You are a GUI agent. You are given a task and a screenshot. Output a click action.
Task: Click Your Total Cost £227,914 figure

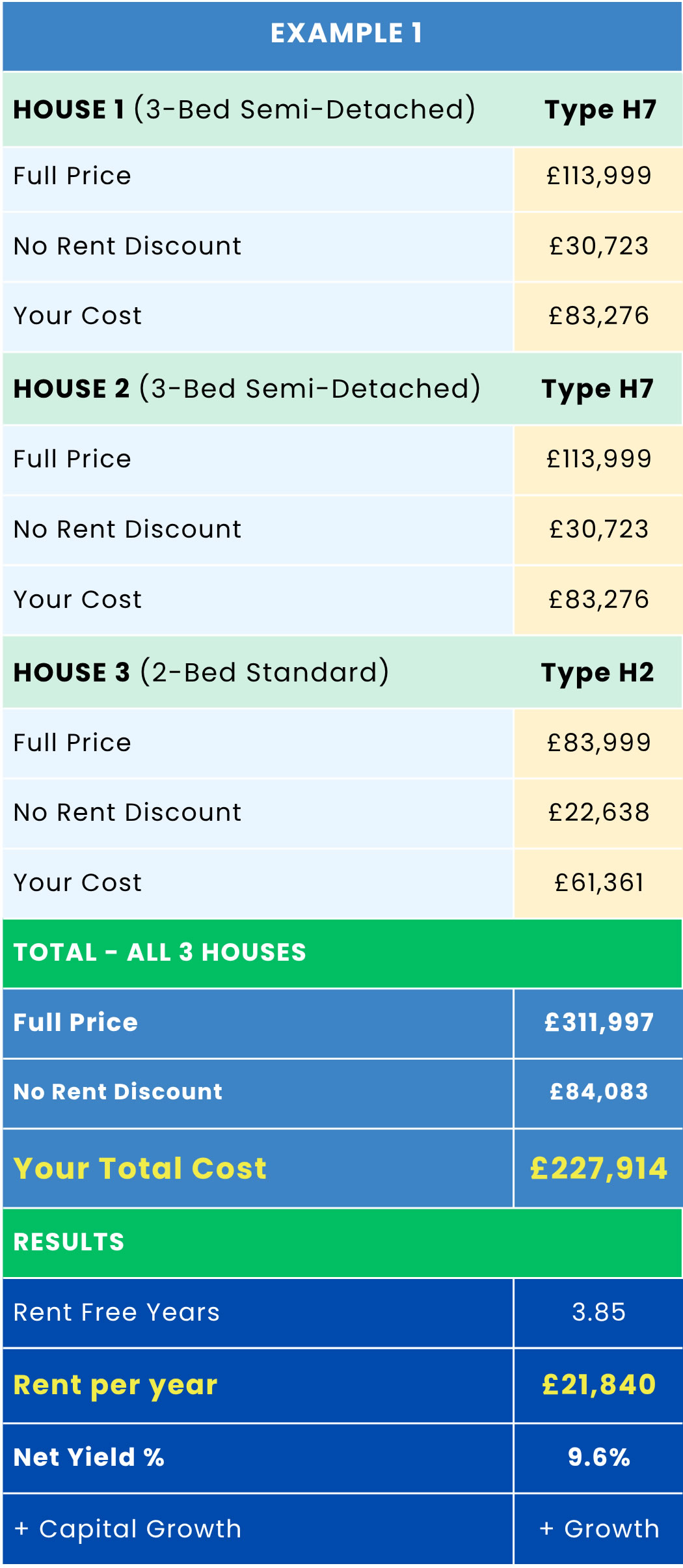tap(598, 1168)
